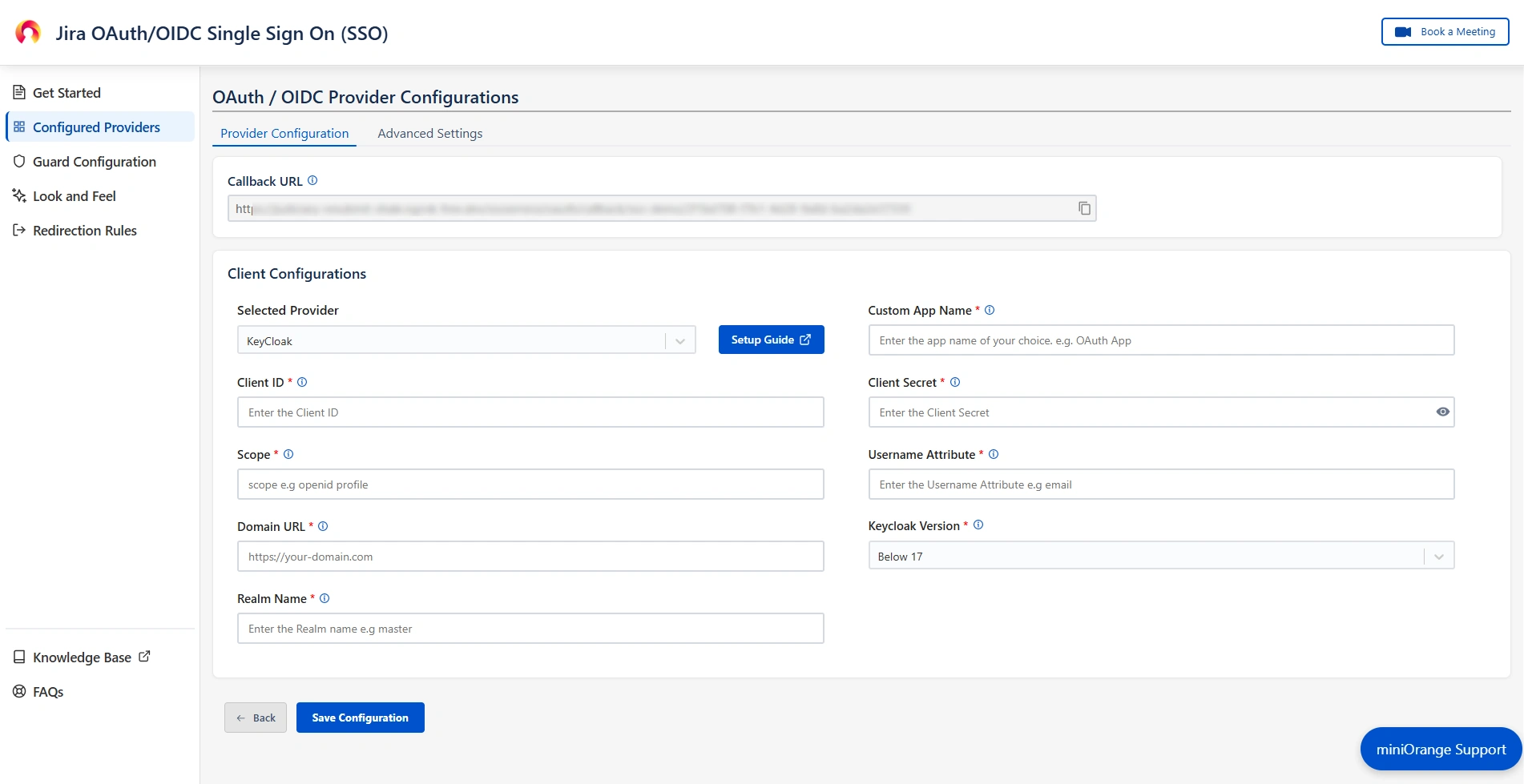Click the Username Attribute info icon

point(994,454)
